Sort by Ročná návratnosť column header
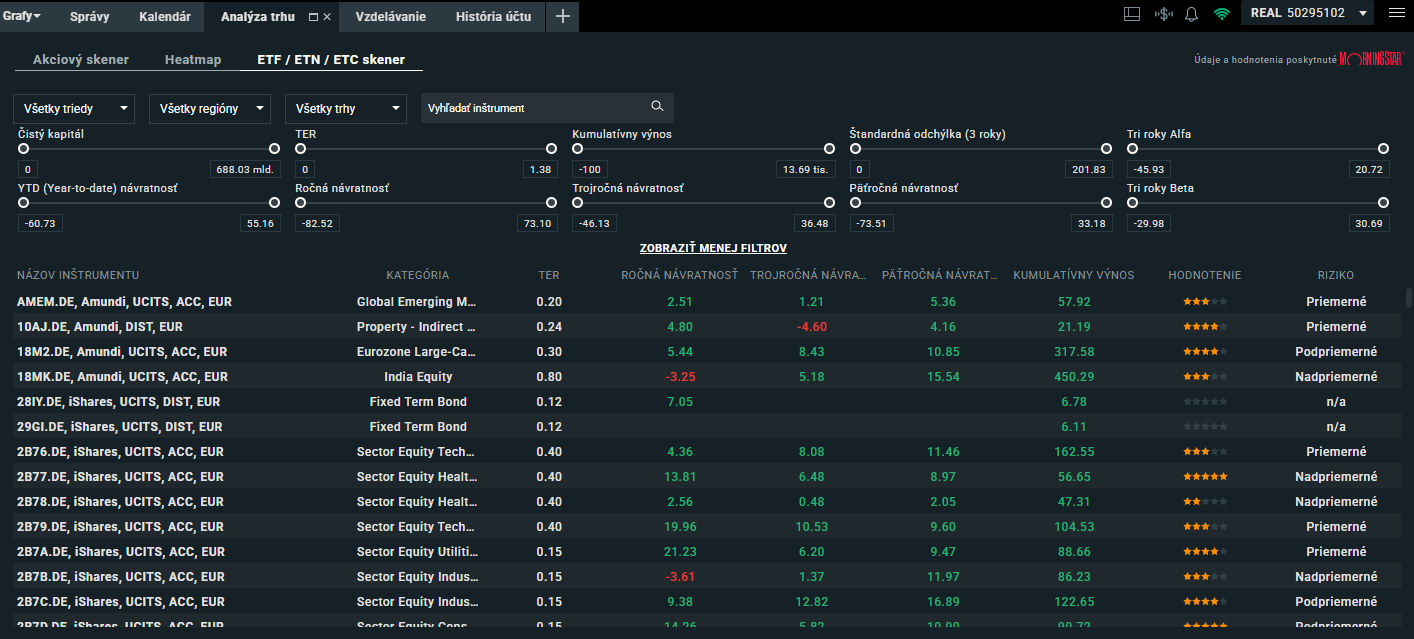This screenshot has width=1414, height=639. [679, 275]
